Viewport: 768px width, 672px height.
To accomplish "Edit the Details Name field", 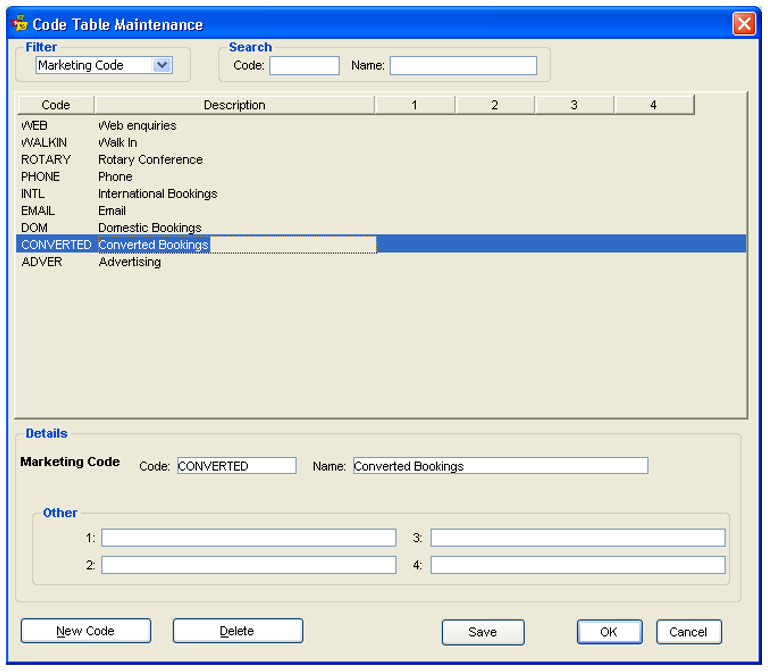I will (501, 466).
